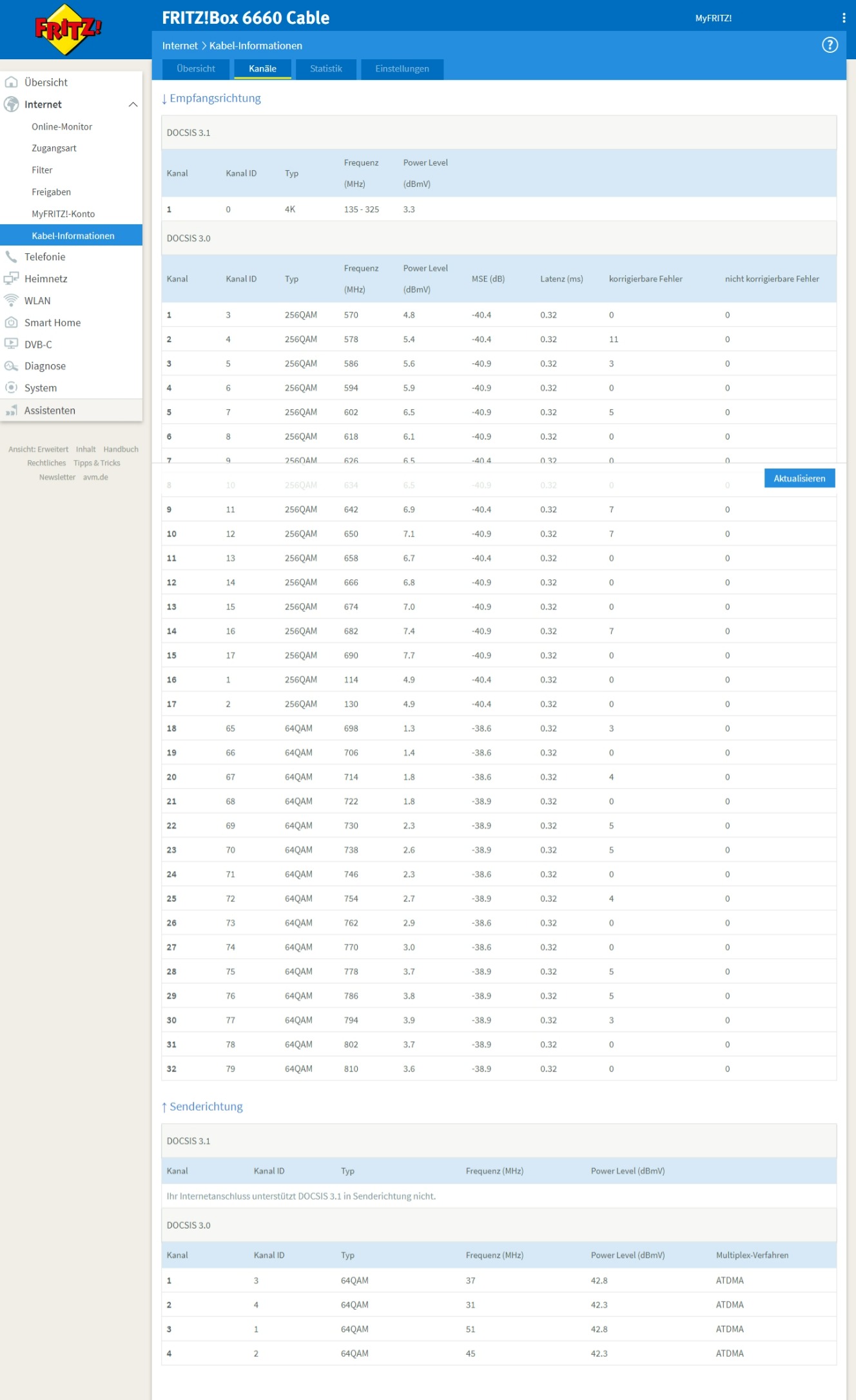Click the '4K' type cell
Viewport: 856px width, 1400px height.
290,209
